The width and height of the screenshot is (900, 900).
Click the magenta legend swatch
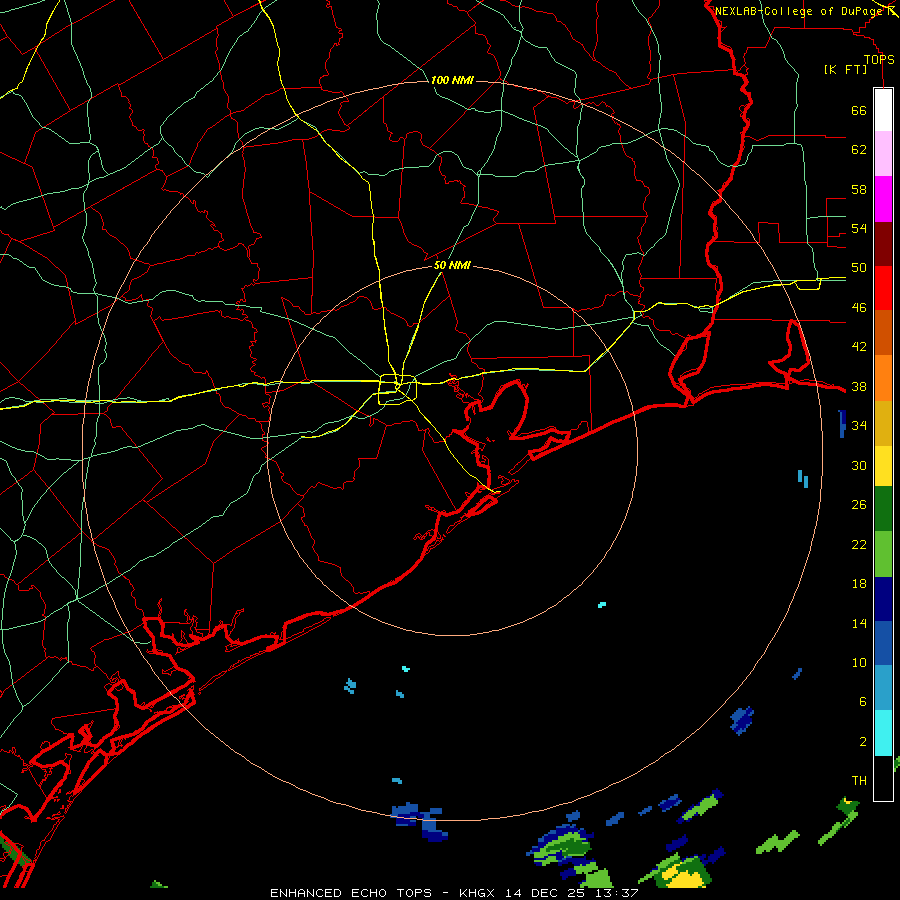(883, 199)
